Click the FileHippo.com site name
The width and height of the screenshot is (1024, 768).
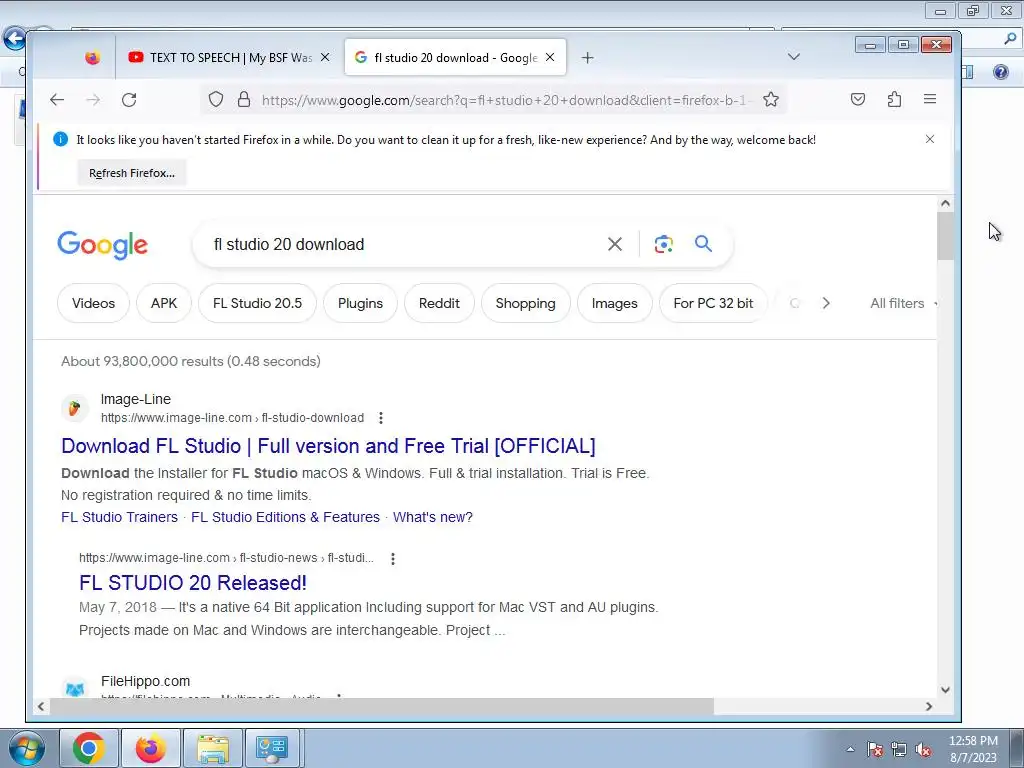click(146, 681)
